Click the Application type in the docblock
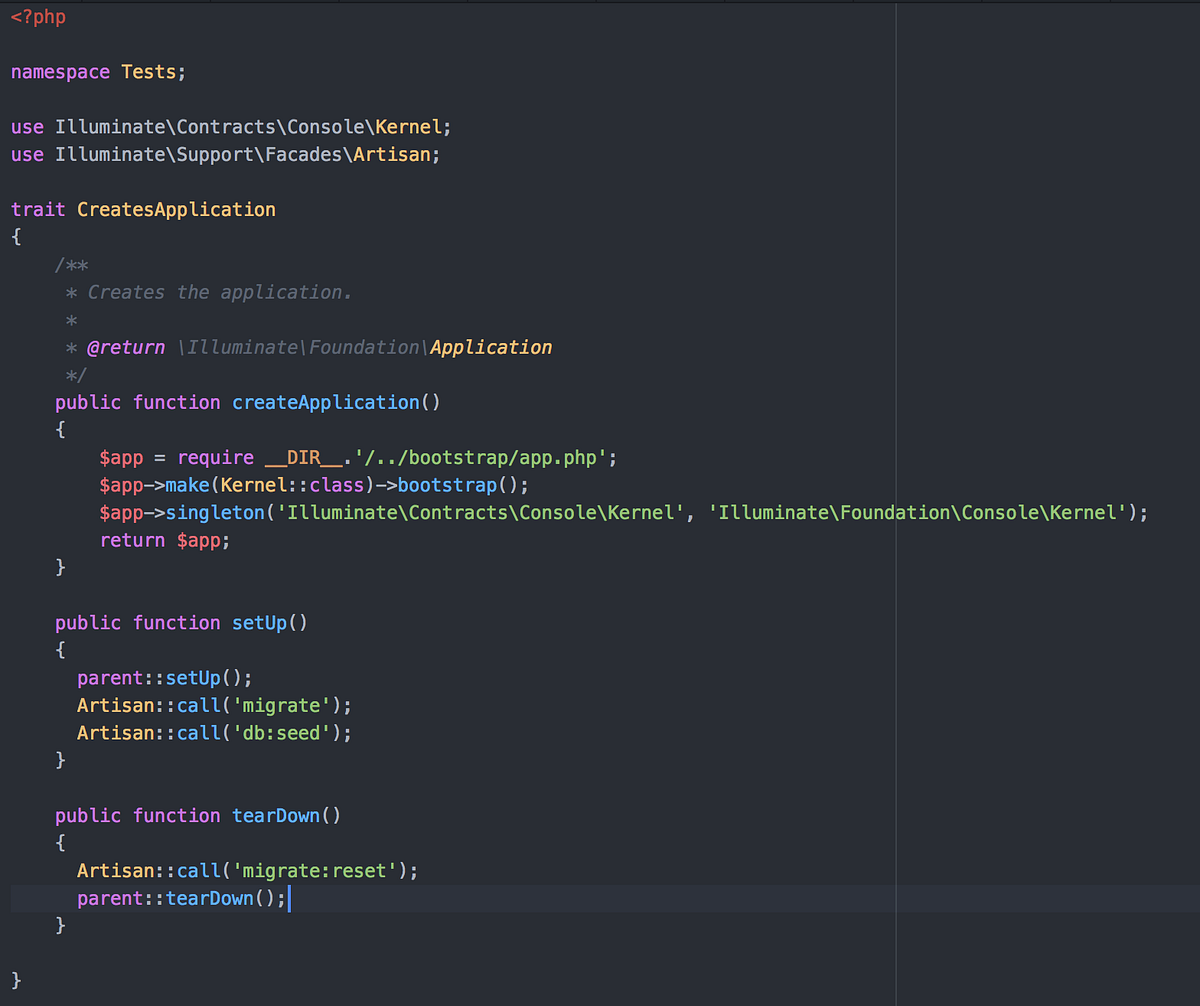1200x1006 pixels. pos(490,347)
